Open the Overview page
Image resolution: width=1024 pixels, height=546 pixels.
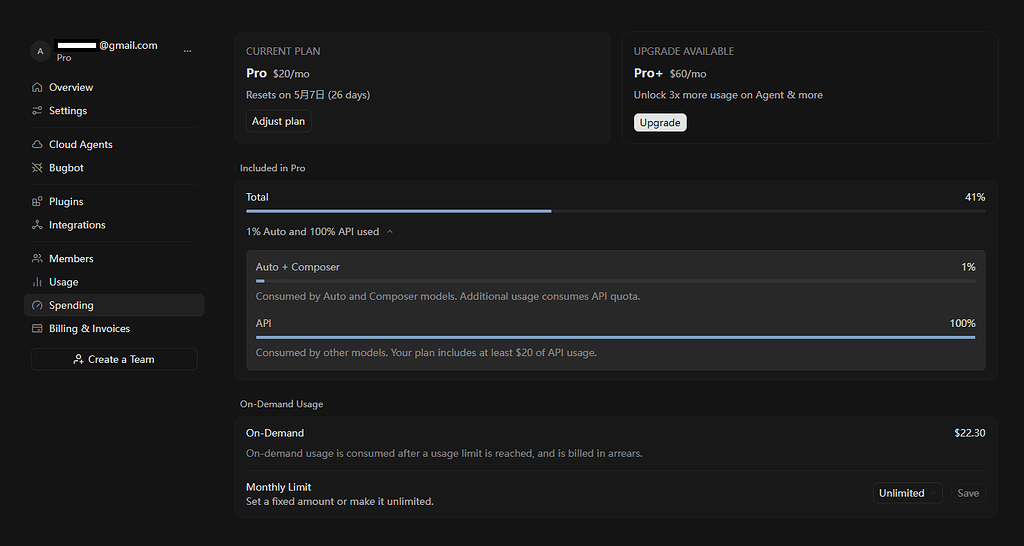[x=114, y=88]
